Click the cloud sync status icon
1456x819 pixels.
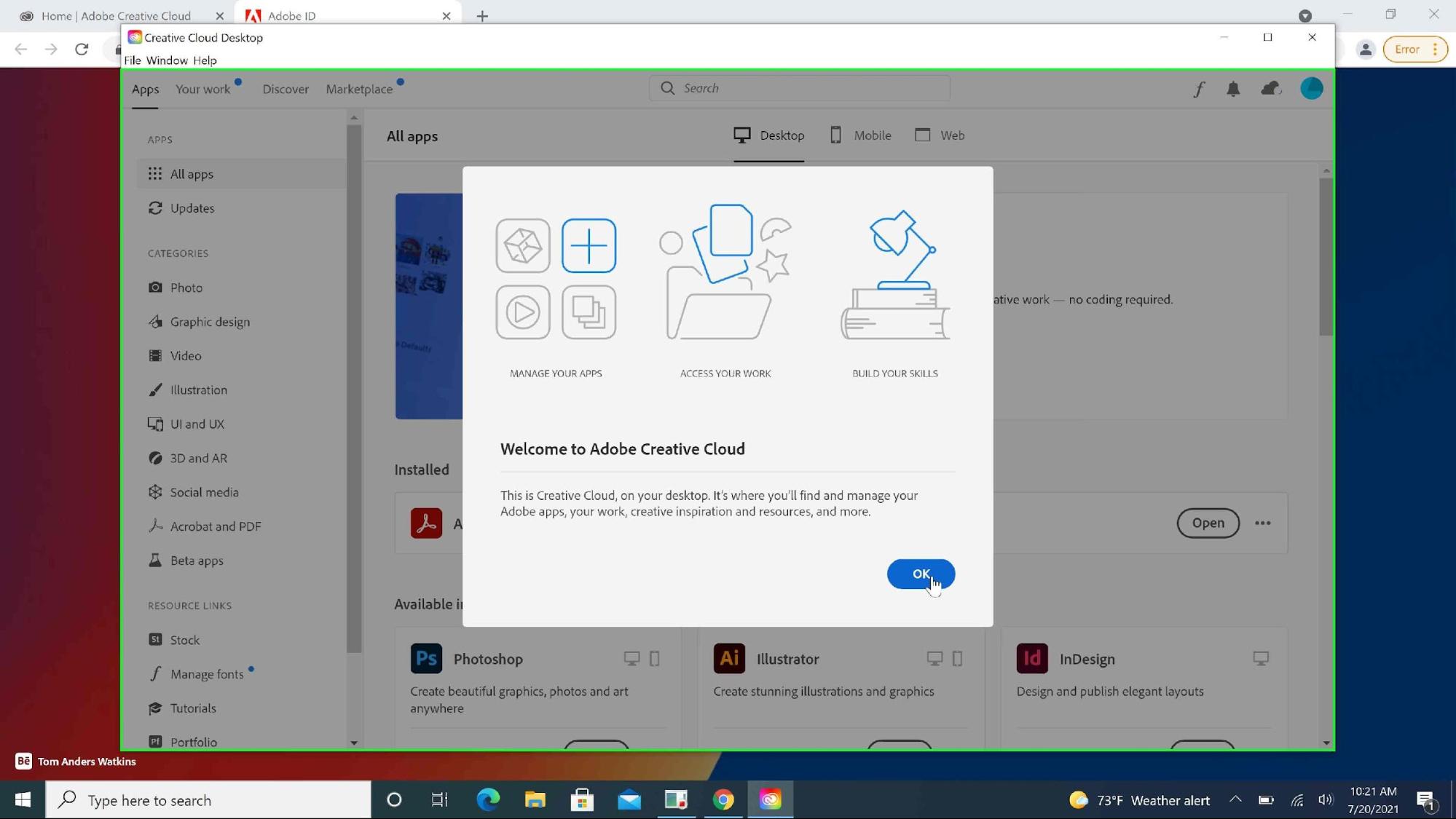(x=1270, y=89)
